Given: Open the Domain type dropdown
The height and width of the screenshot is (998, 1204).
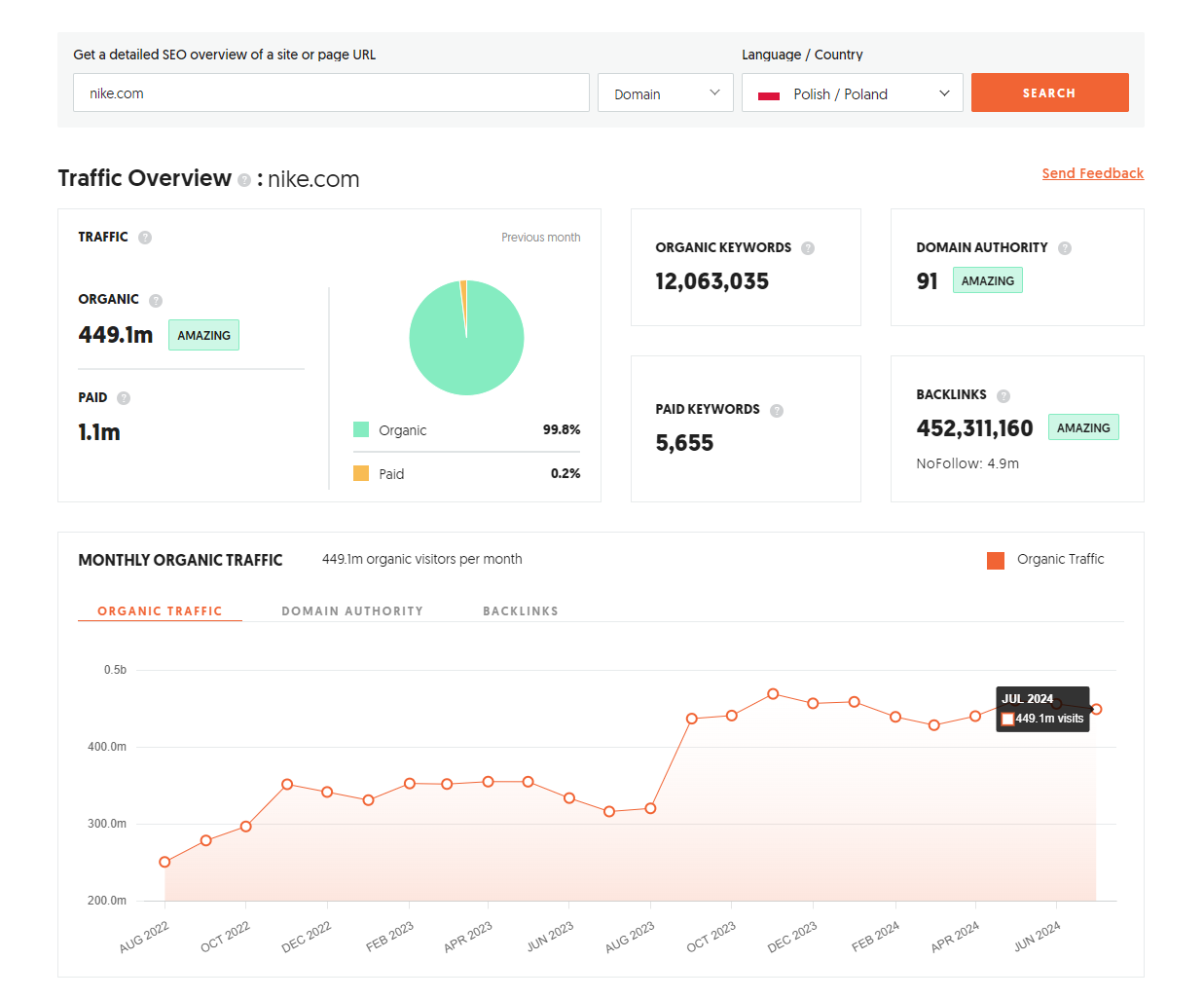Looking at the screenshot, I should pos(666,93).
